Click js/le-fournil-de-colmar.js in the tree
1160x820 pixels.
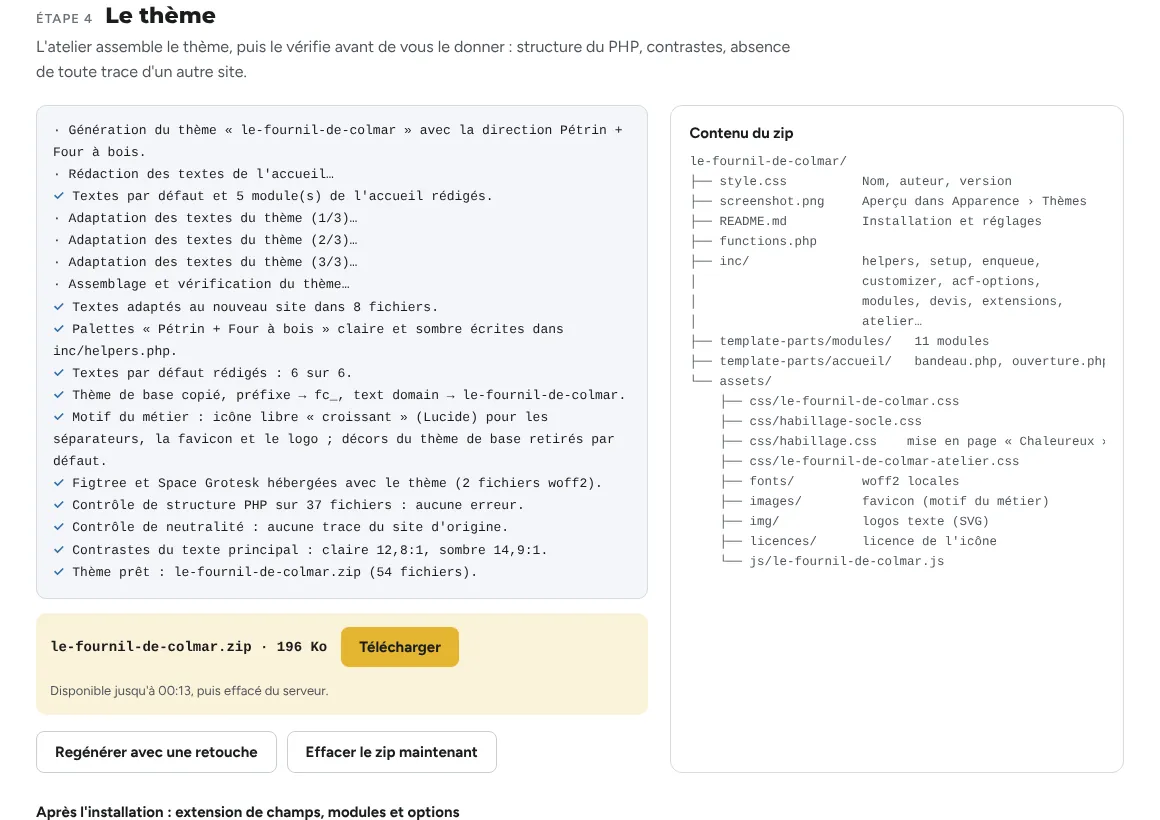[x=846, y=561]
